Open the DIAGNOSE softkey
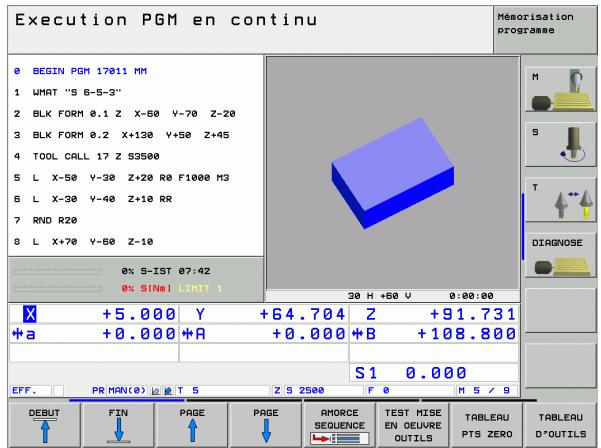 (x=560, y=255)
